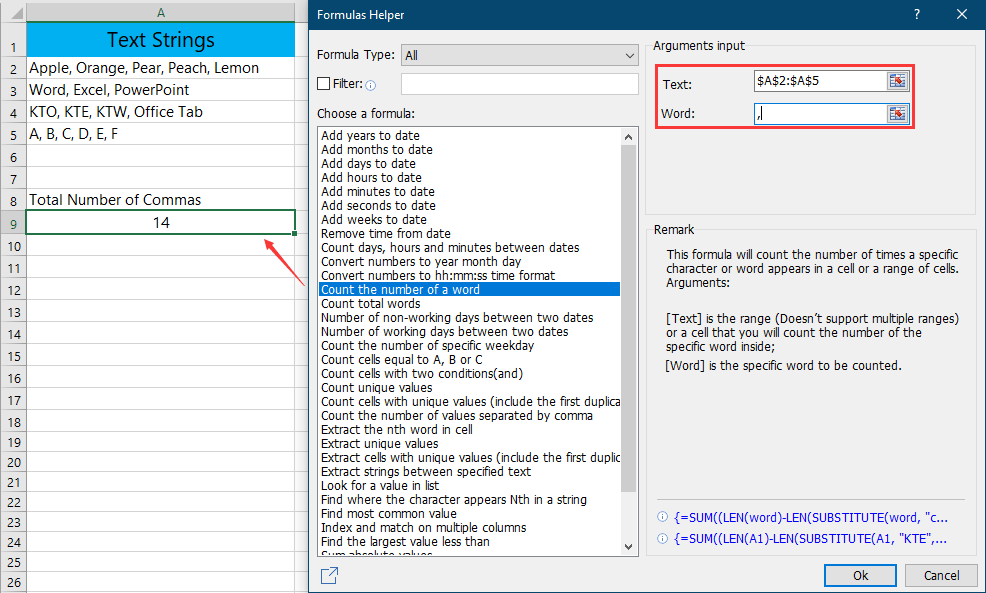
Task: Enable the Filter checkbox
Action: 324,83
